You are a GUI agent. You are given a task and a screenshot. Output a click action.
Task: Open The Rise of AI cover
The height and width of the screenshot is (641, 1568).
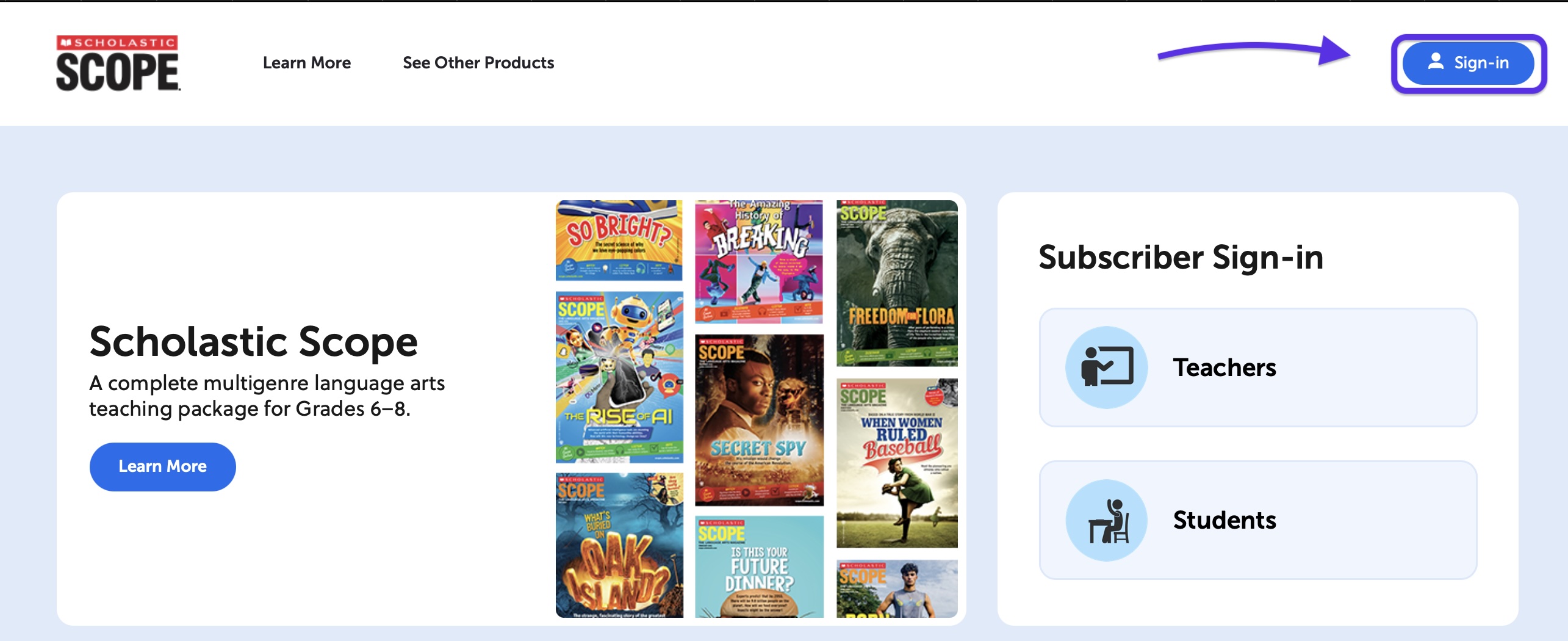(x=619, y=377)
